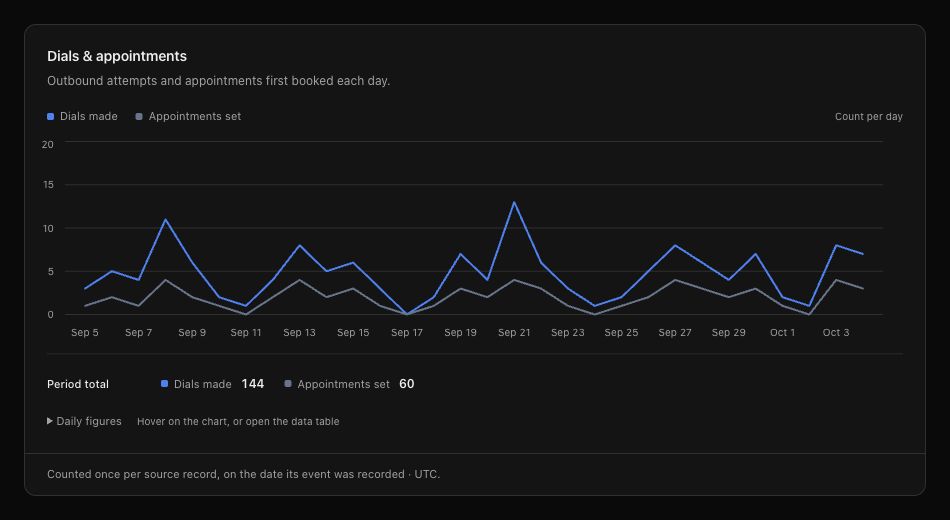
Task: Click the Sep 13 axis label
Action: (299, 332)
